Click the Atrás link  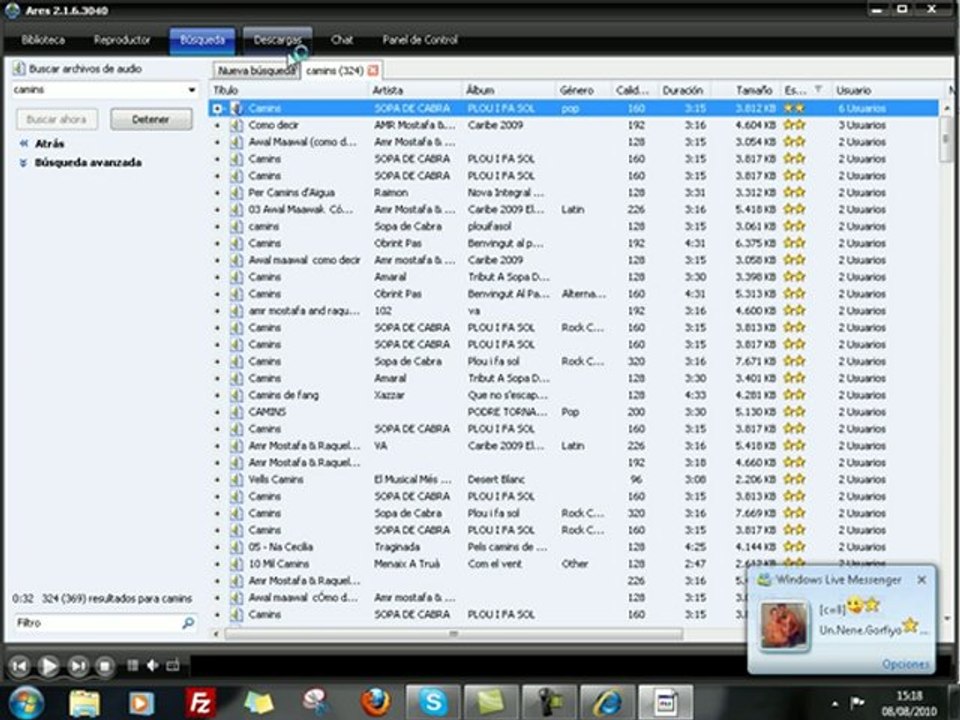[x=50, y=143]
